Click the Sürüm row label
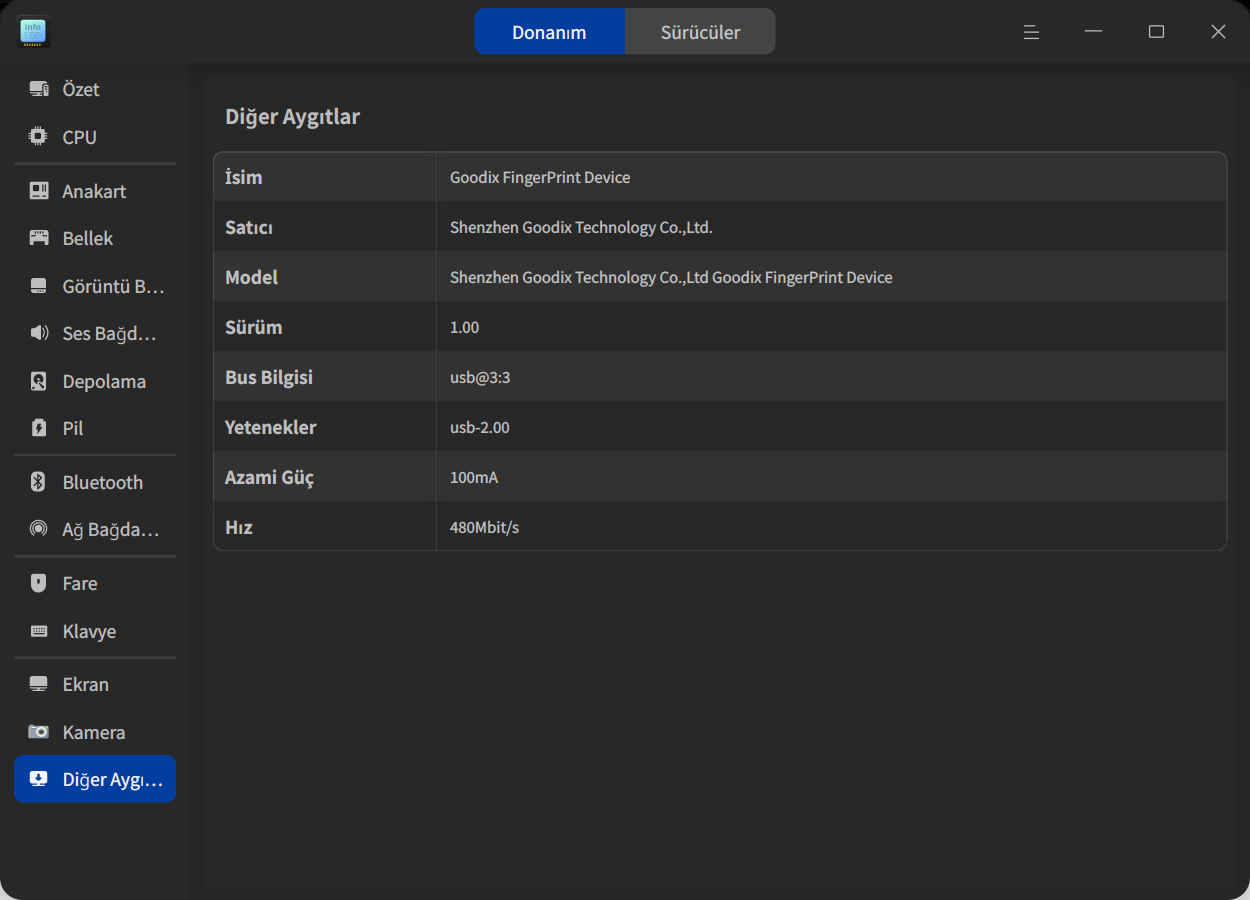 click(x=254, y=327)
